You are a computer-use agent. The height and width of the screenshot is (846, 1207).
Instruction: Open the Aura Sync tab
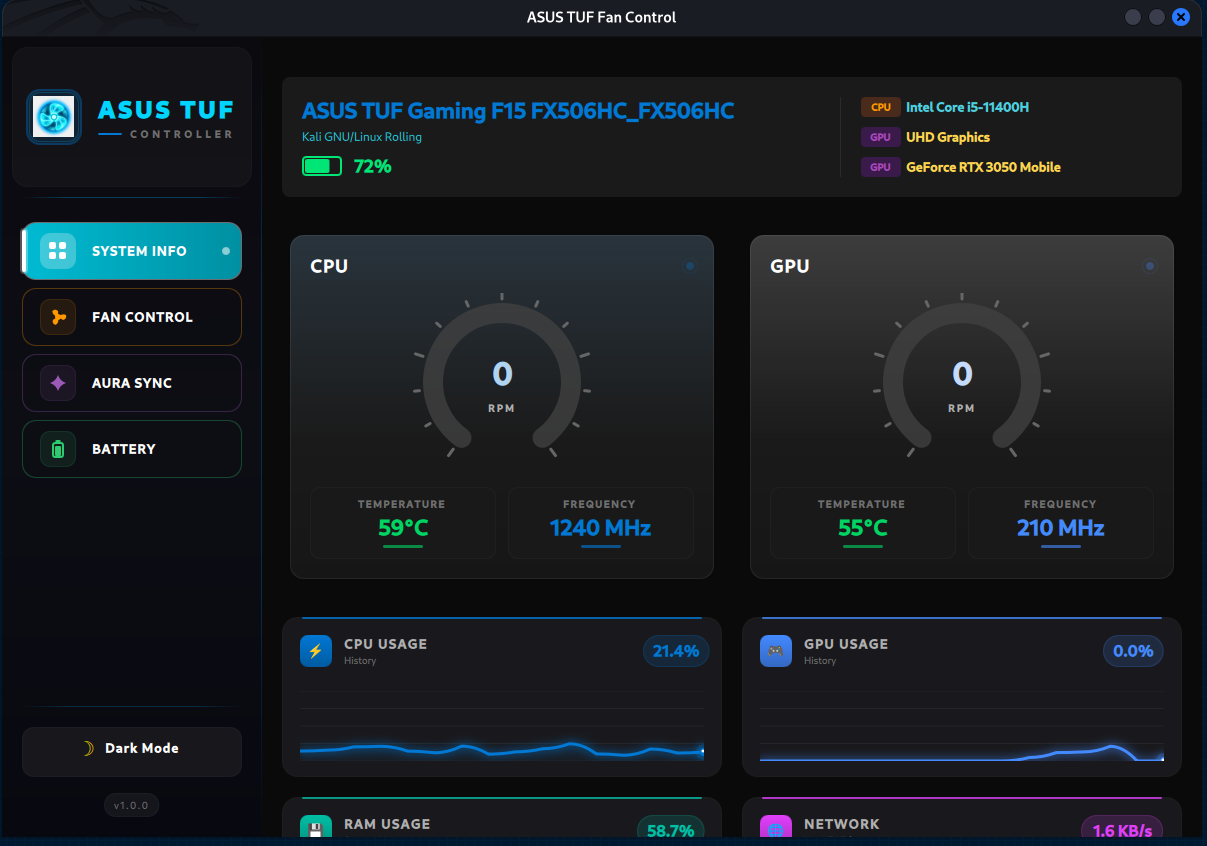point(132,383)
